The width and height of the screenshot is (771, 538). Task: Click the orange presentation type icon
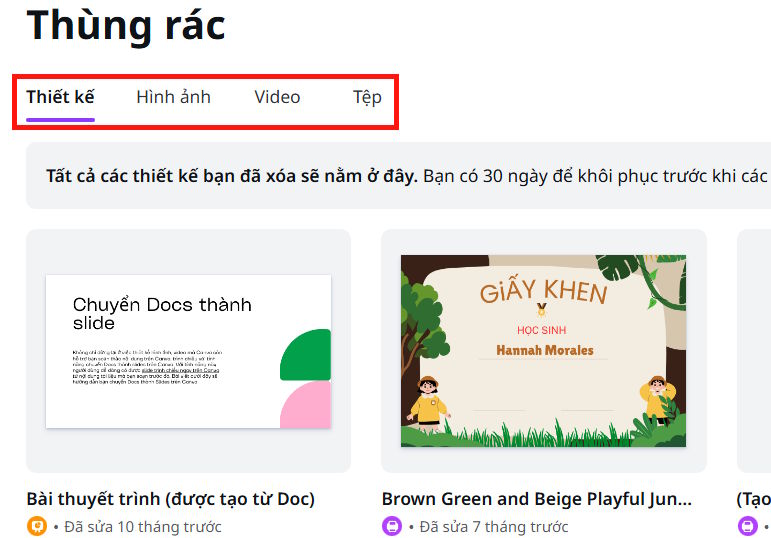[36, 527]
